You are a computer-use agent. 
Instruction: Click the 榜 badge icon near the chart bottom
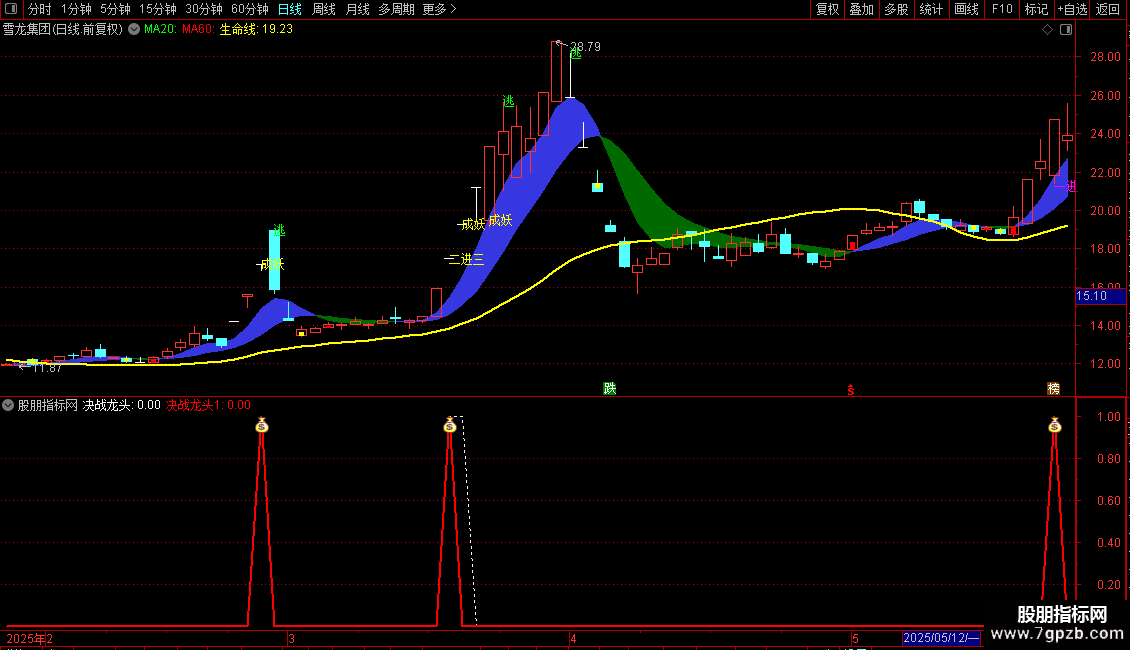coord(1053,388)
